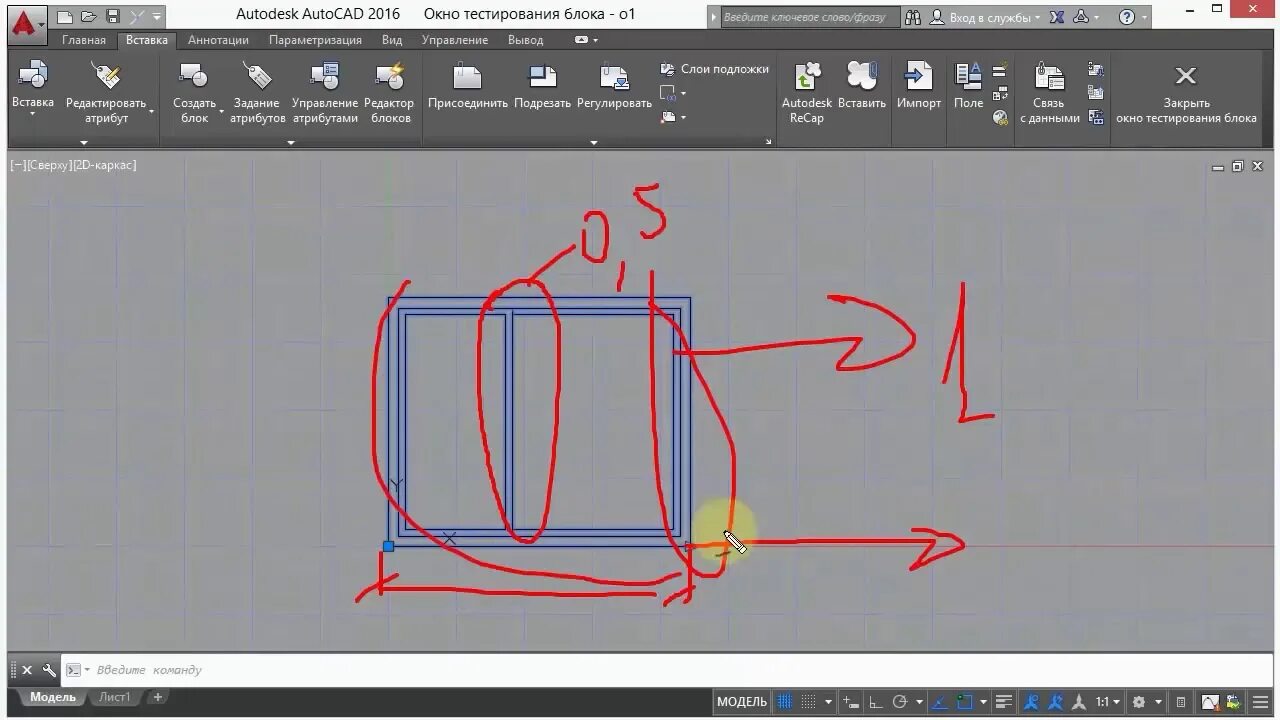Screen dimensions: 1280x720
Task: Click the Вставка block insert icon
Action: coord(33,76)
